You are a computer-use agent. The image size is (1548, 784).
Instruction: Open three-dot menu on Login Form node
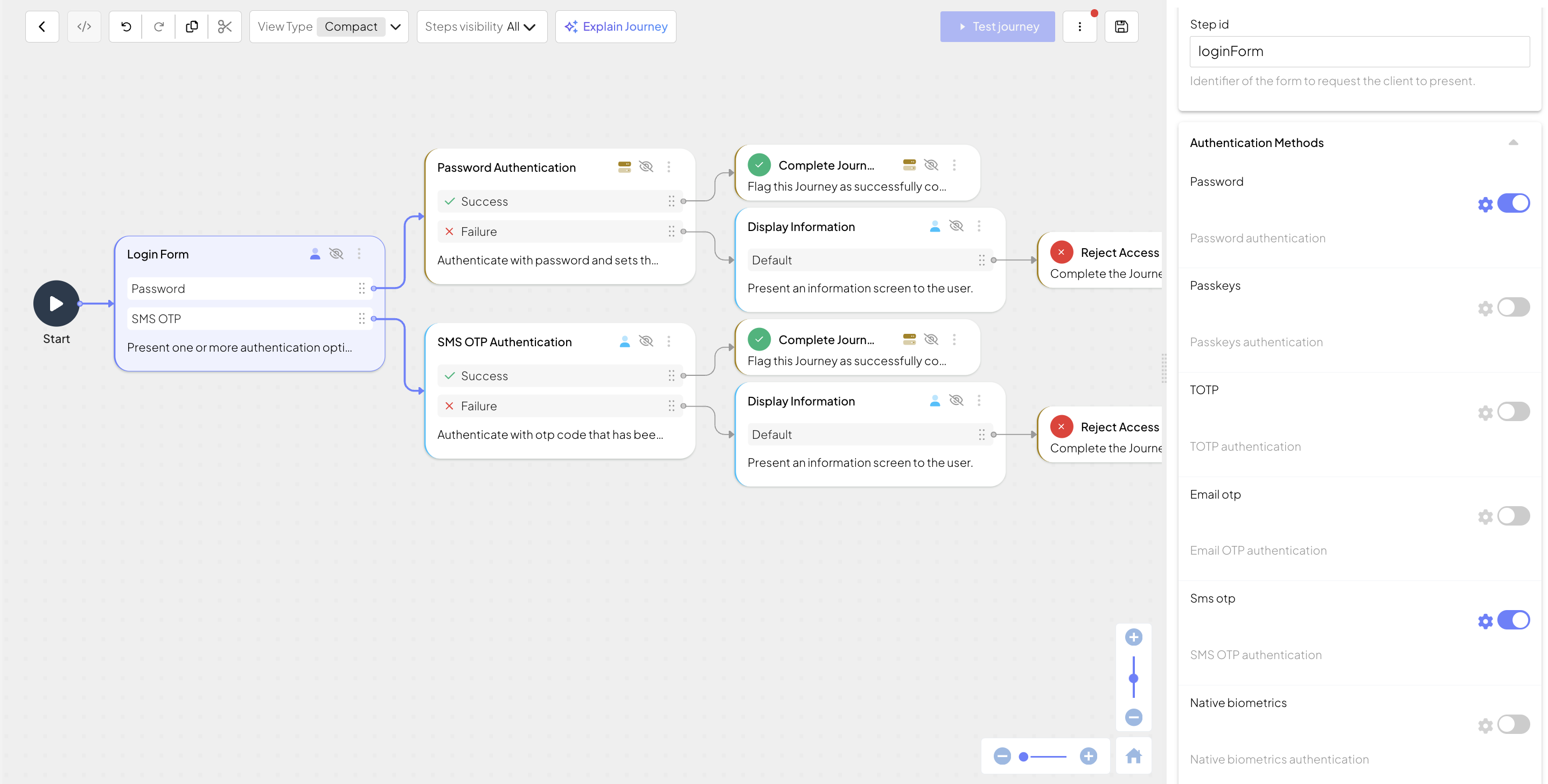coord(359,254)
